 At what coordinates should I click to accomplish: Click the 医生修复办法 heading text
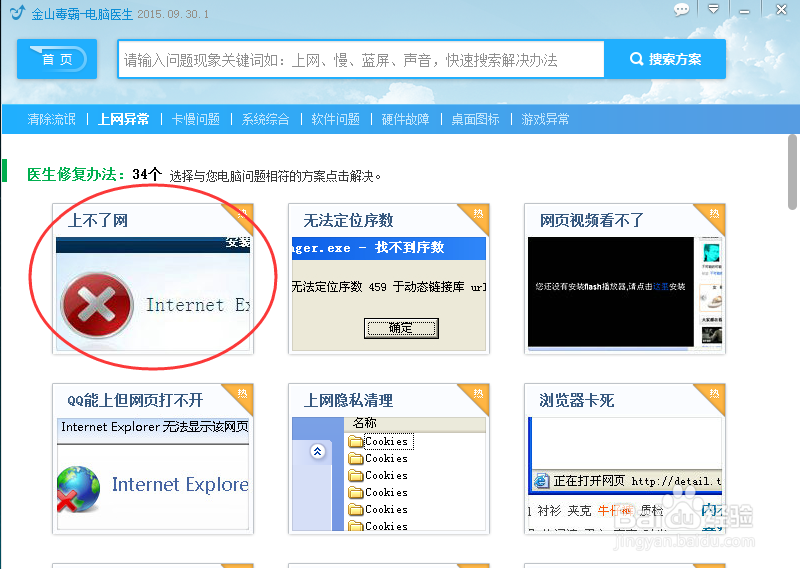click(x=76, y=175)
